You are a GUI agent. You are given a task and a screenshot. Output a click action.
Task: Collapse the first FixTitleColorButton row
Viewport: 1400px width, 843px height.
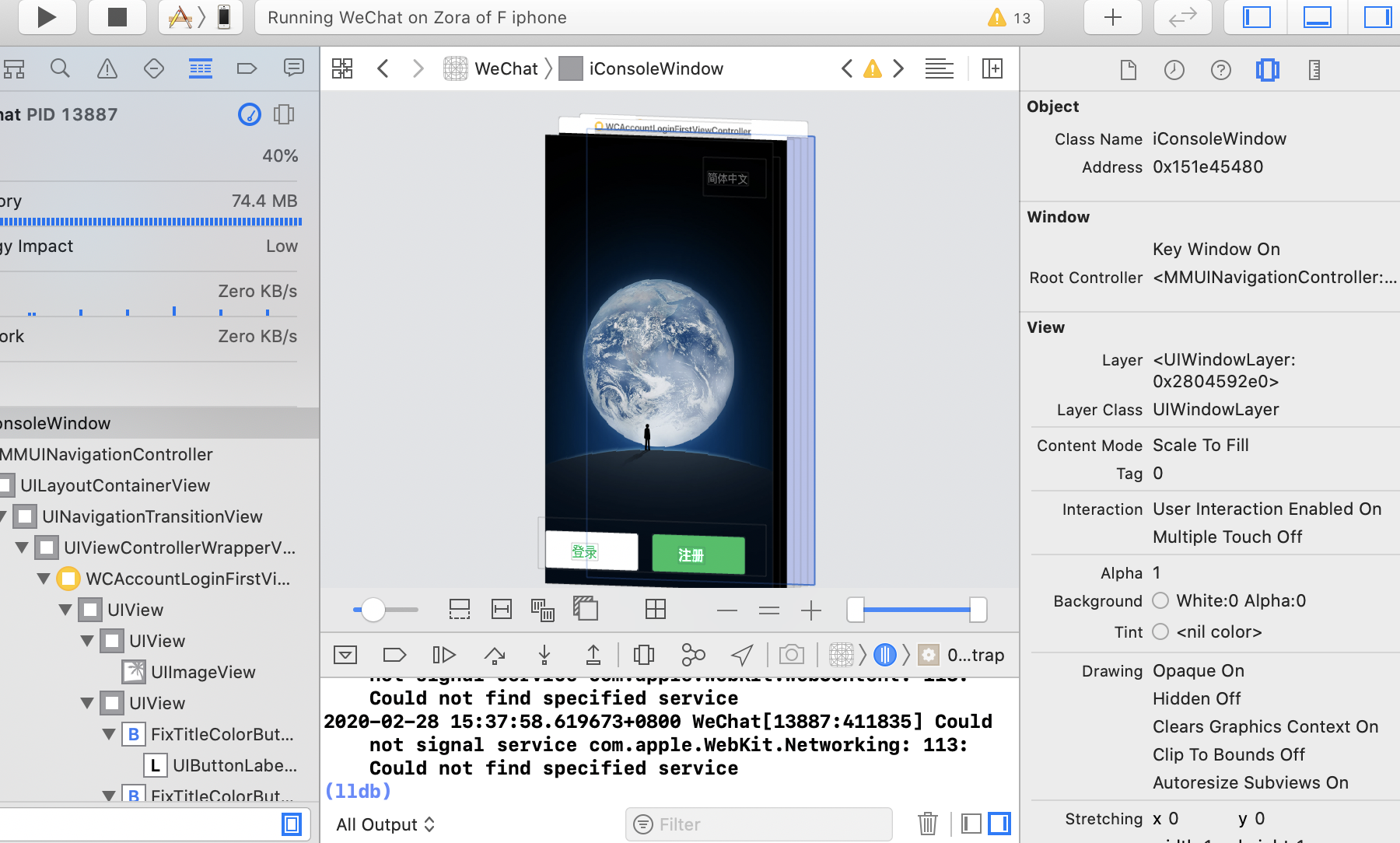click(110, 734)
